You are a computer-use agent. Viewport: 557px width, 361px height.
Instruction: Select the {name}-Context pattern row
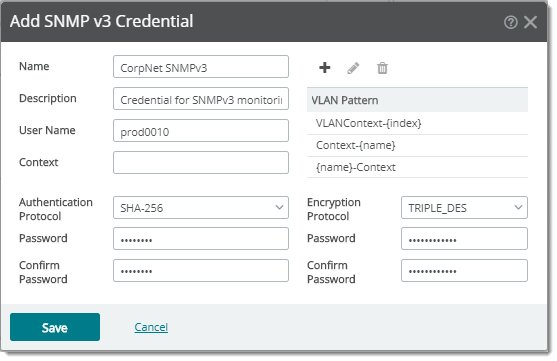tap(417, 167)
